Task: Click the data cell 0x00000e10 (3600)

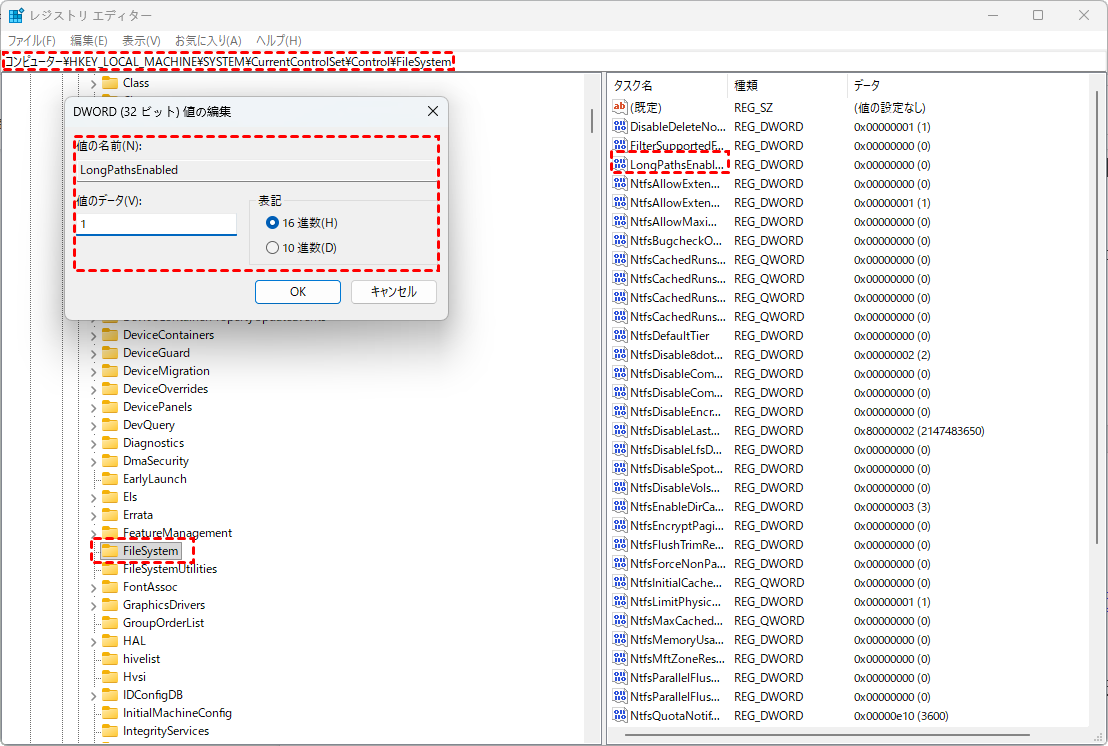Action: [x=901, y=716]
